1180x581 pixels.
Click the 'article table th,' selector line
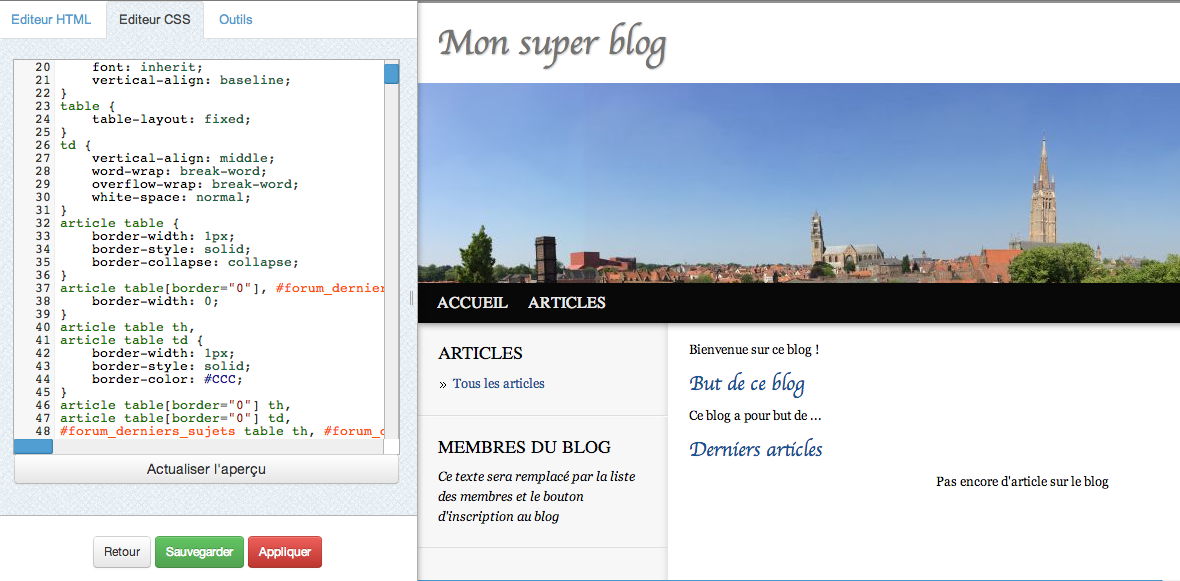tap(127, 327)
